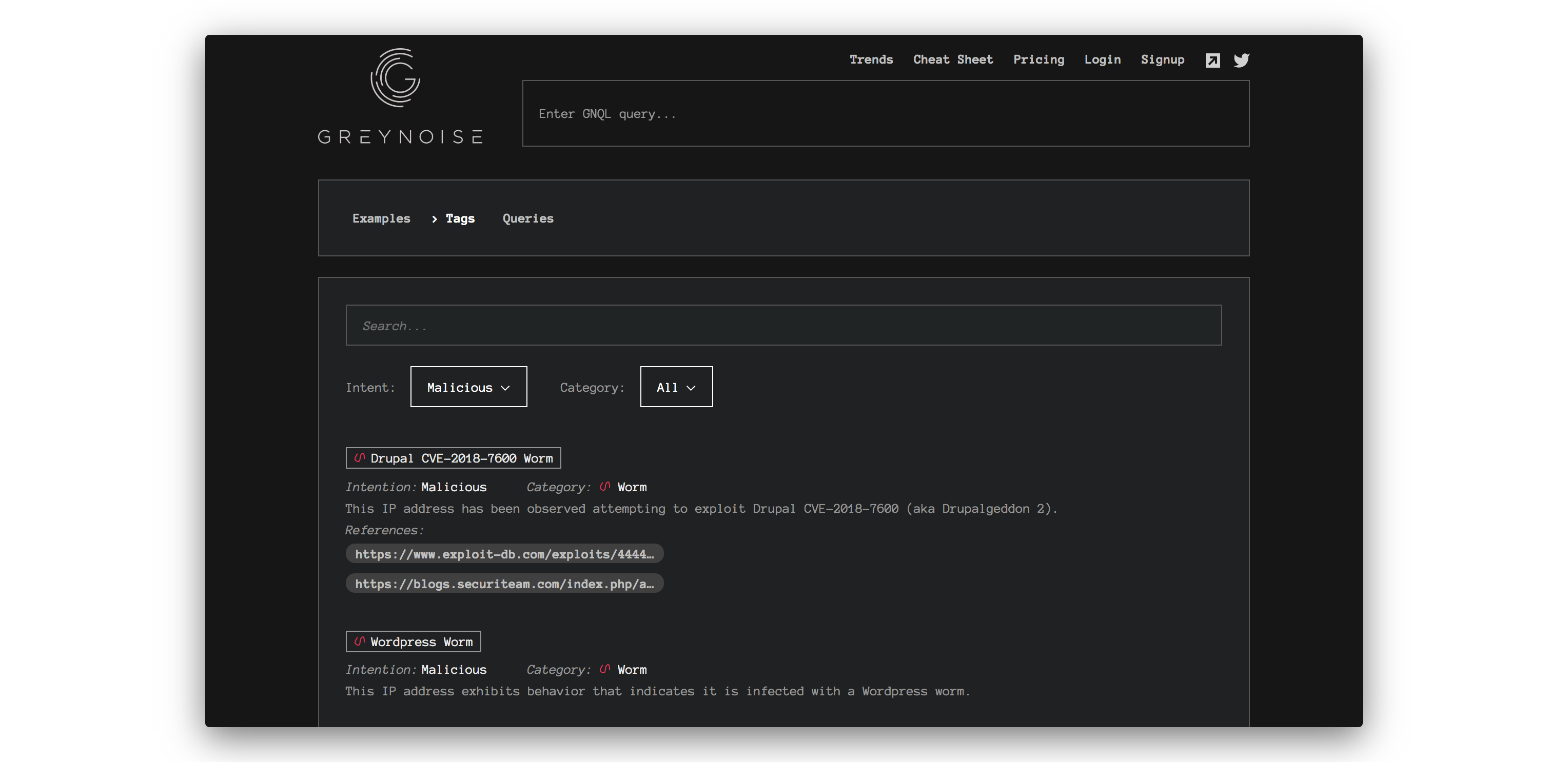
Task: Click worm category icon under Wordpress entry
Action: point(604,669)
